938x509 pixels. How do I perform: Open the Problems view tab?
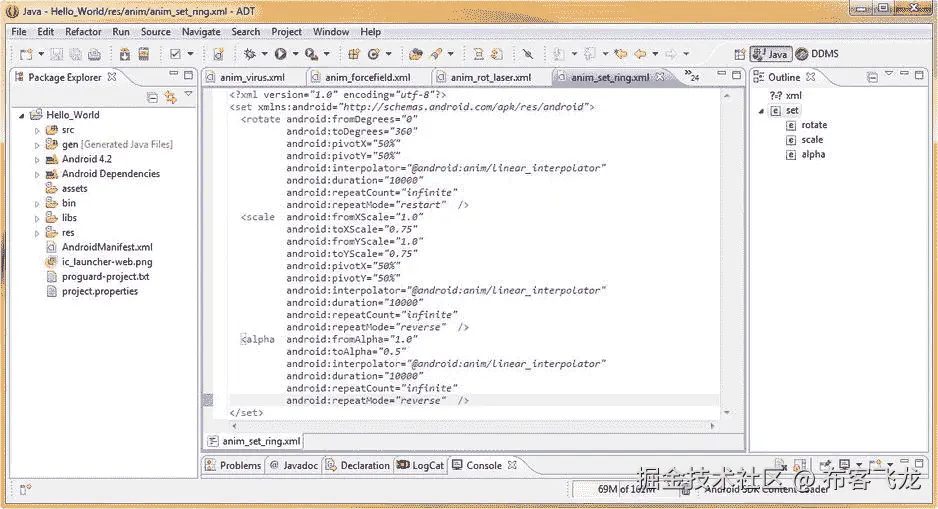point(233,465)
